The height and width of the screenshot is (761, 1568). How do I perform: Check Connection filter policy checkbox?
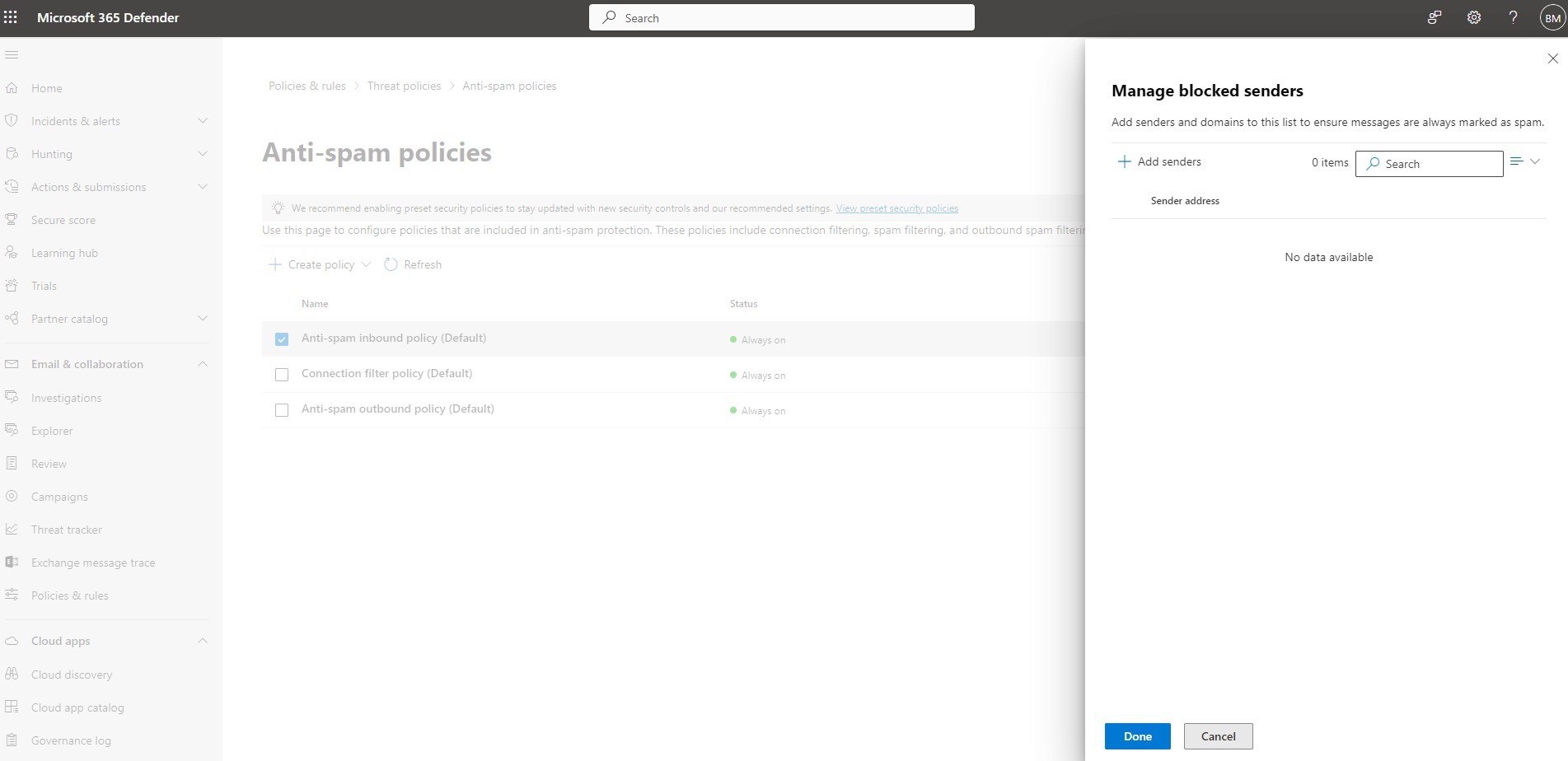click(x=282, y=375)
